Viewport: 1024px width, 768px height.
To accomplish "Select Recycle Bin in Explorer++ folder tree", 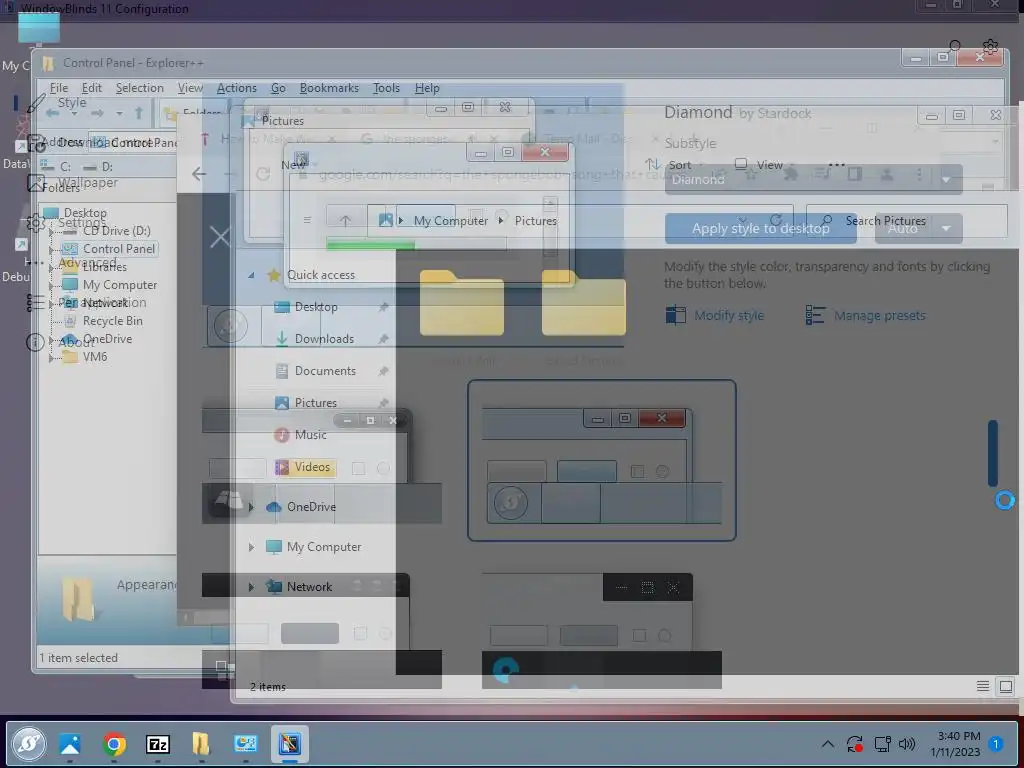I will click(103, 321).
